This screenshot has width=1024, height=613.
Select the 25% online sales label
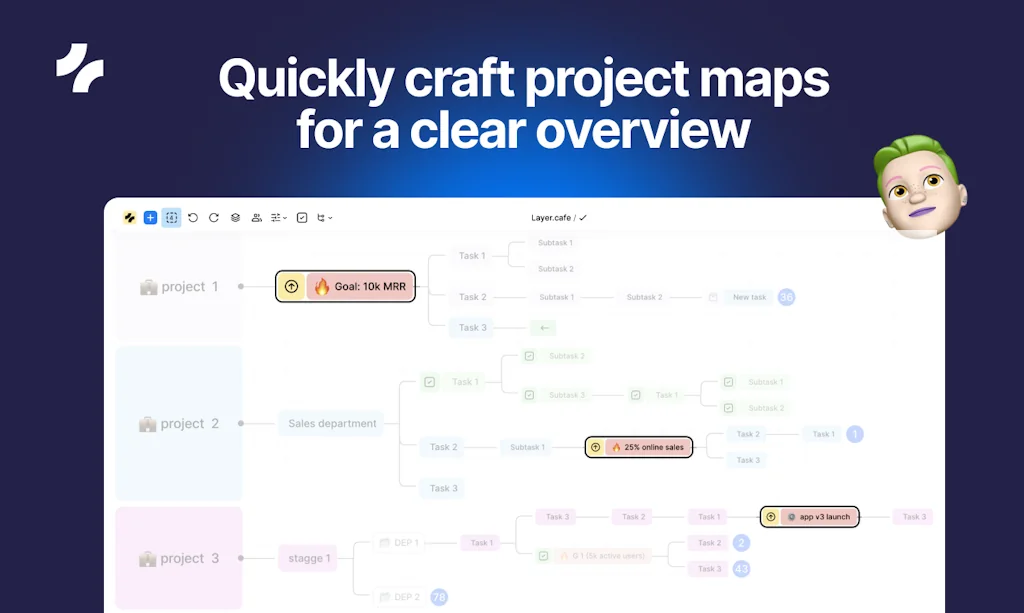654,447
